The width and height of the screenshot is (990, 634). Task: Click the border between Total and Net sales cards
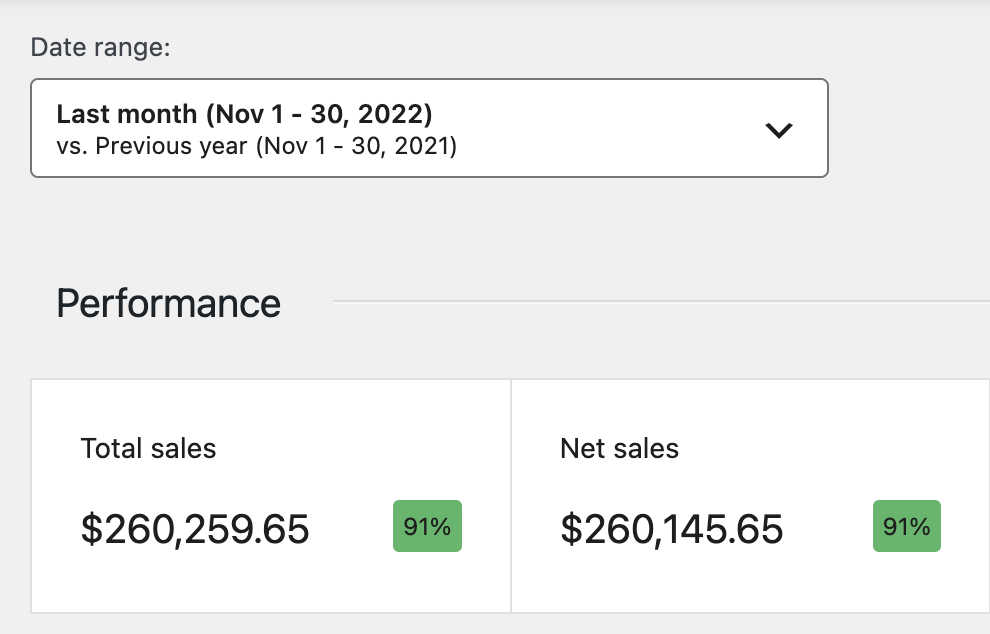pos(511,495)
